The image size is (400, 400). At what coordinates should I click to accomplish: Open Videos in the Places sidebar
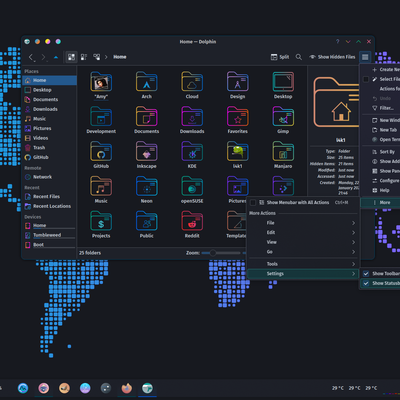point(50,138)
